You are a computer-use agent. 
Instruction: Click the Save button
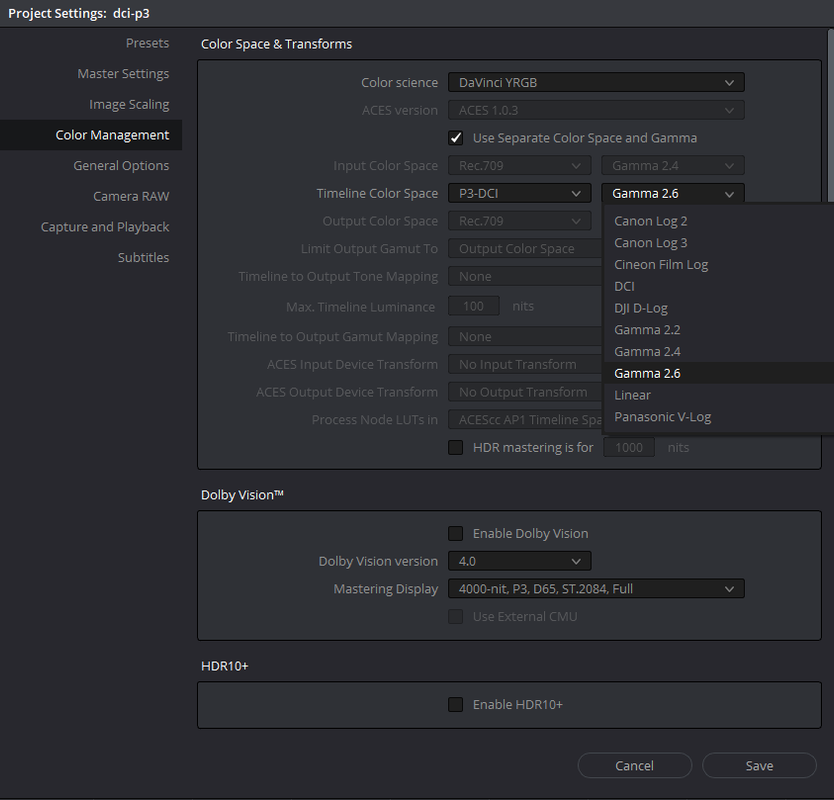pyautogui.click(x=759, y=765)
